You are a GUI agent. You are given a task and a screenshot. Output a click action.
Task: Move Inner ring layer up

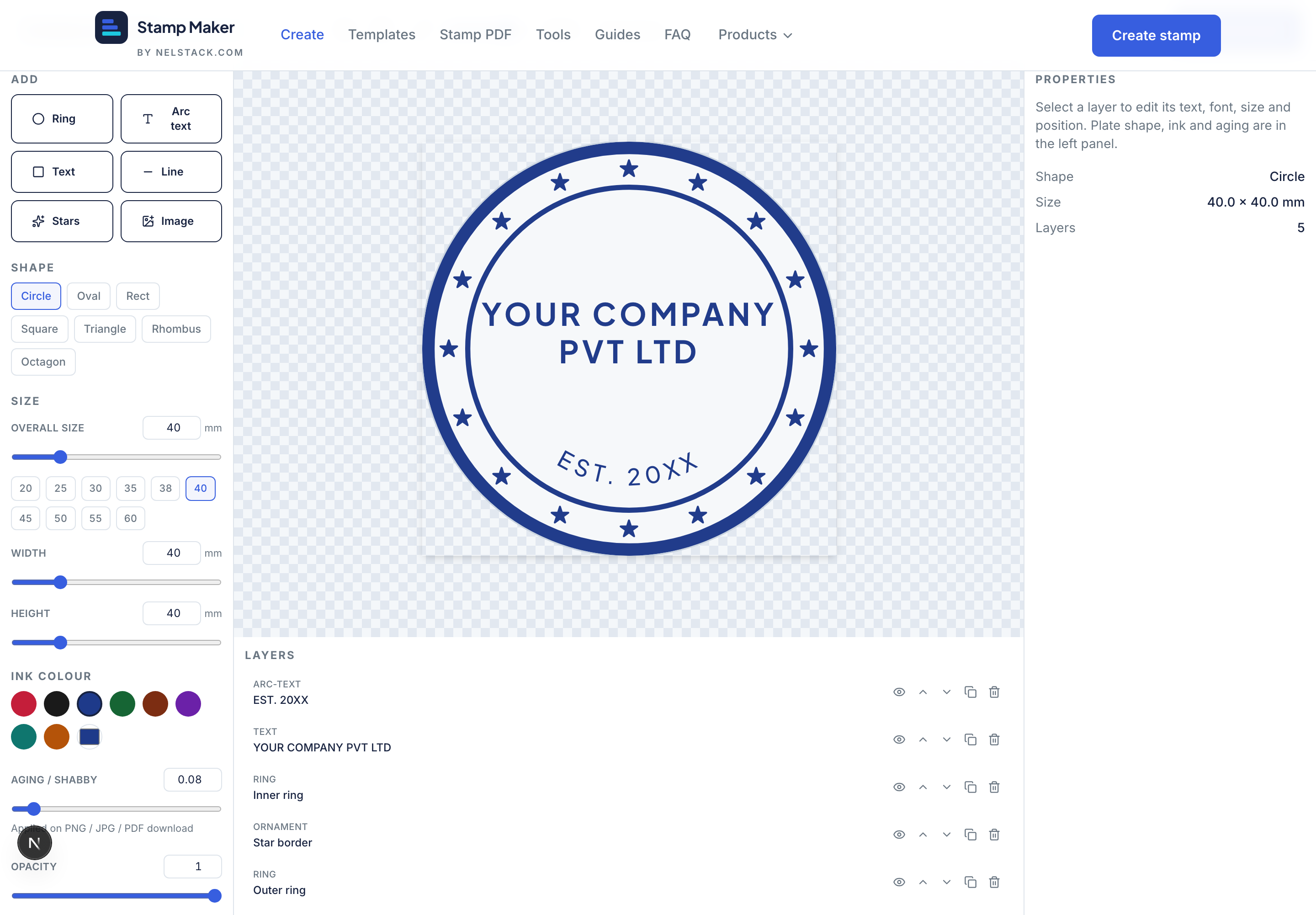click(x=923, y=787)
